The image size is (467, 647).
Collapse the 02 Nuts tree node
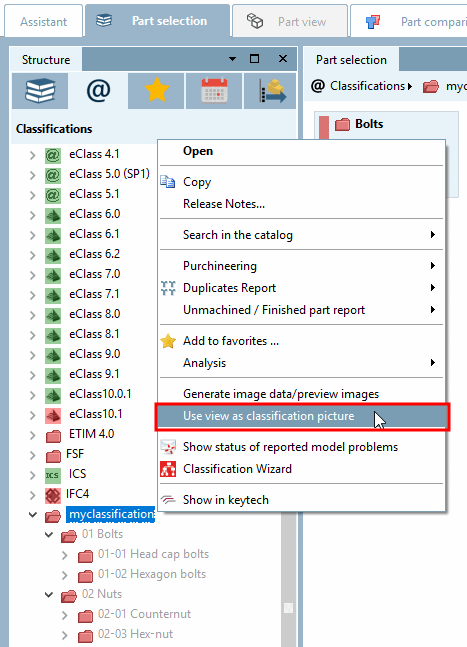tap(49, 595)
